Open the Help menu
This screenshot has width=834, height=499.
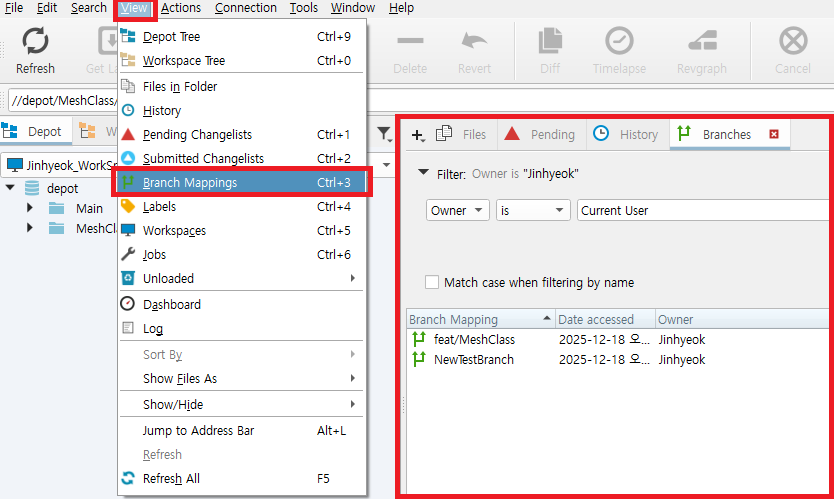coord(401,8)
